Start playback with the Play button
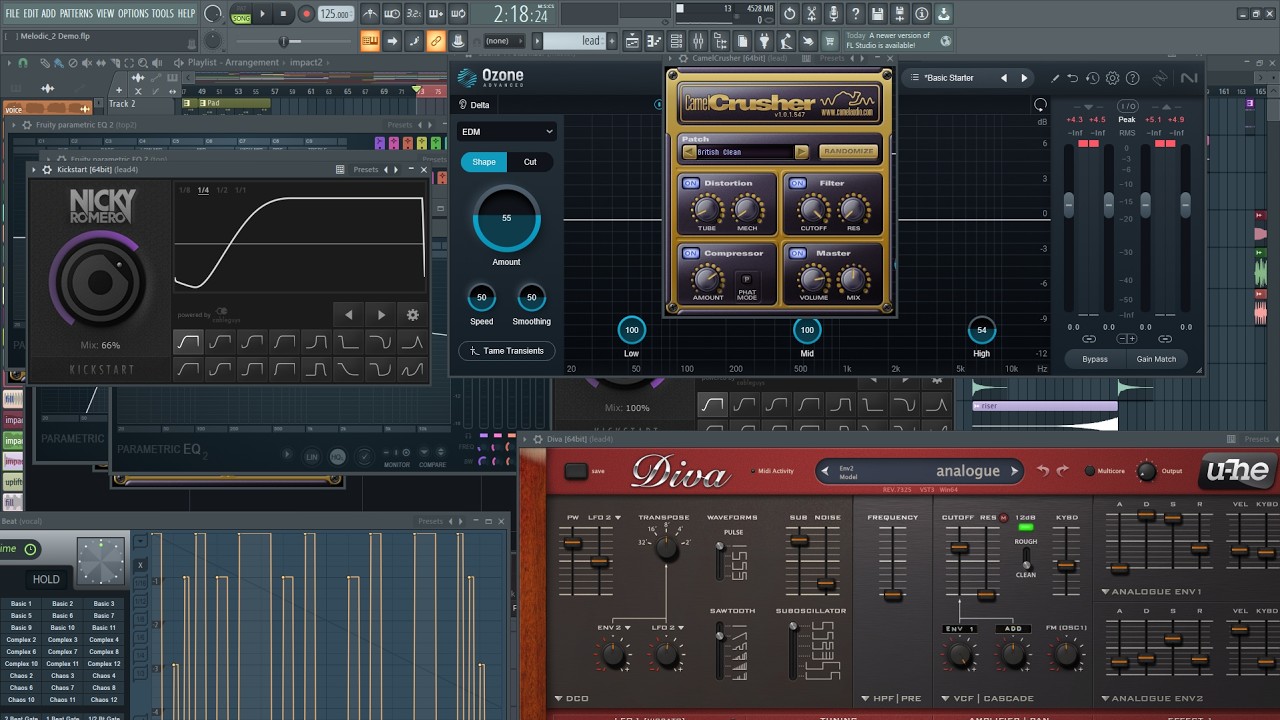1280x720 pixels. click(x=264, y=14)
